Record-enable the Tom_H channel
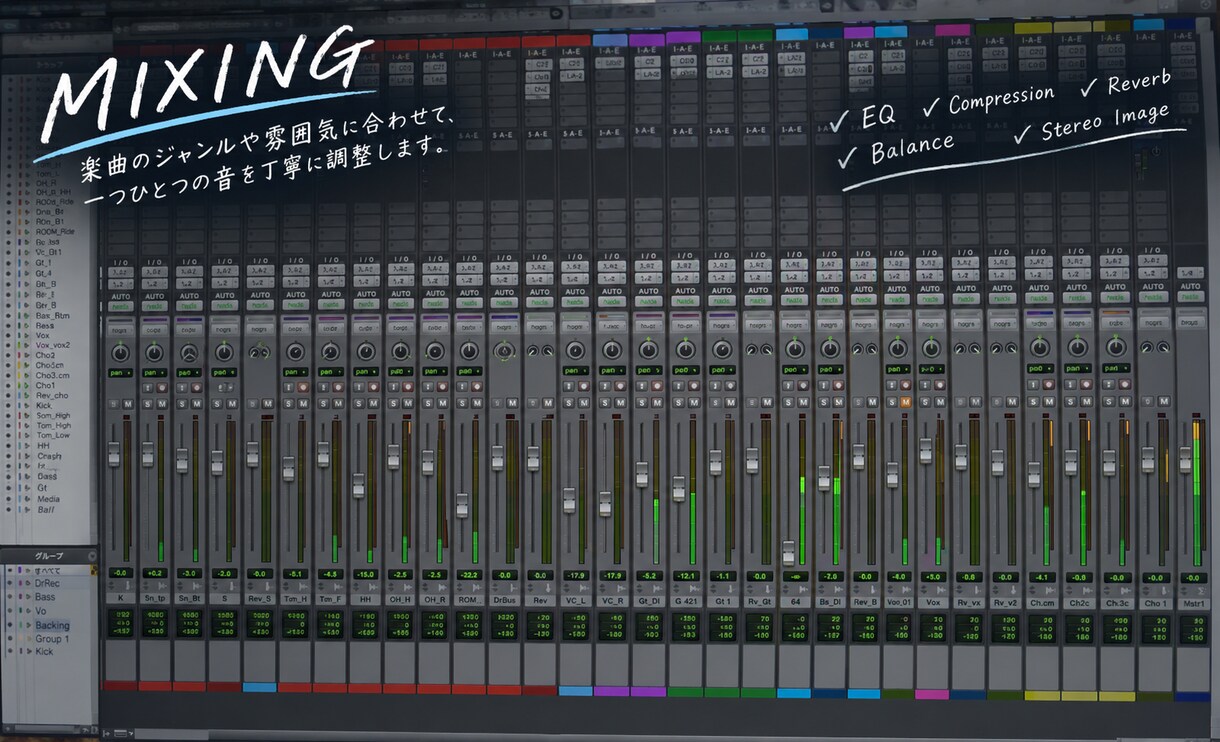The width and height of the screenshot is (1220, 742). pyautogui.click(x=301, y=386)
